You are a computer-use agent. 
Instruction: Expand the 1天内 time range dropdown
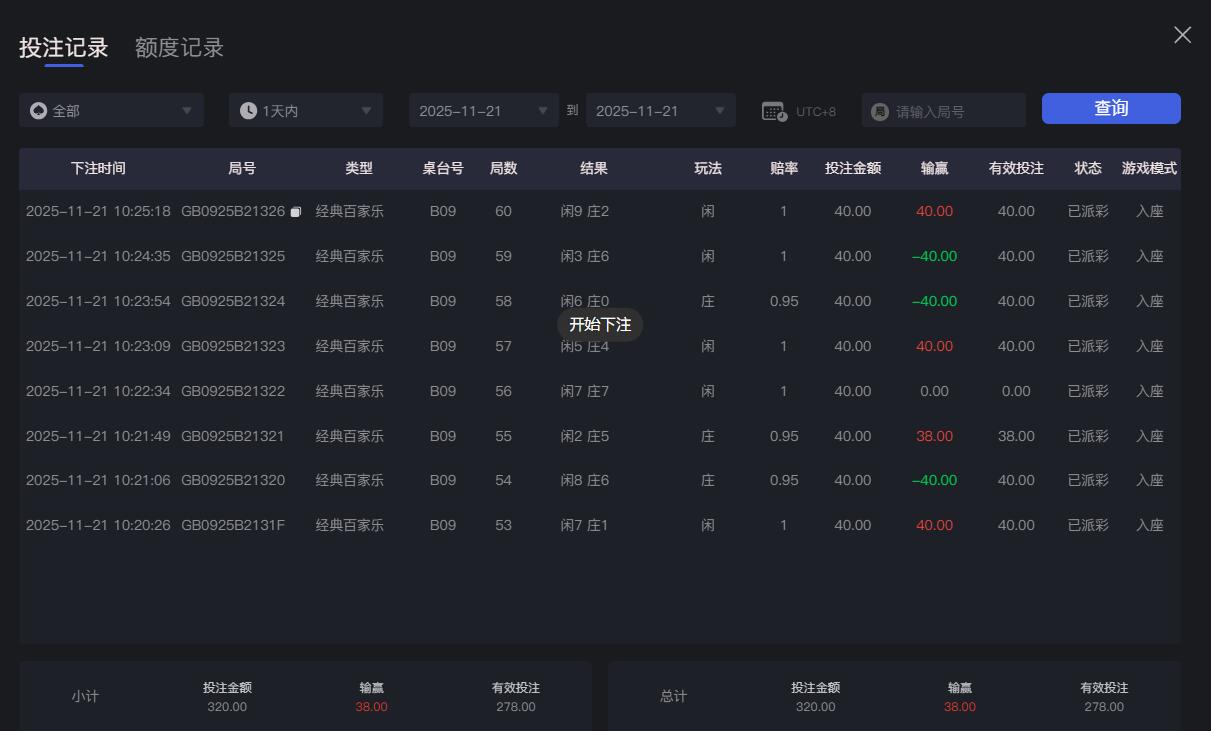305,110
